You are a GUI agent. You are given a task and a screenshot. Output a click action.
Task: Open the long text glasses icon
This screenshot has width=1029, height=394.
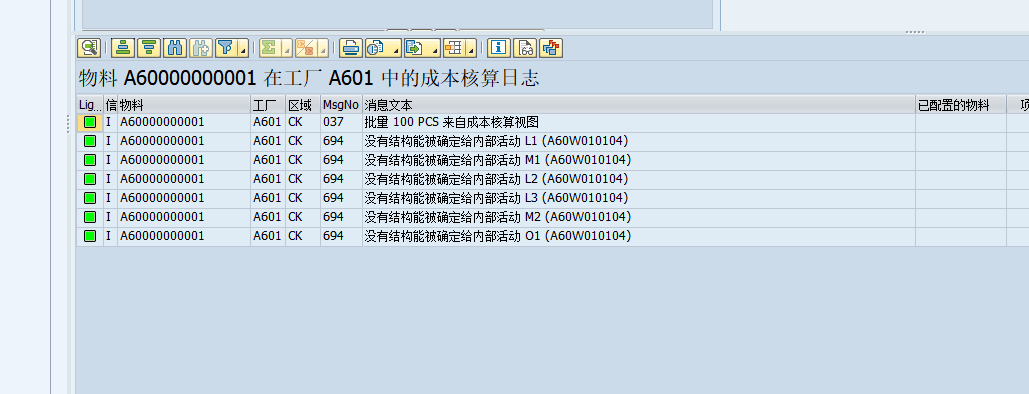point(525,47)
